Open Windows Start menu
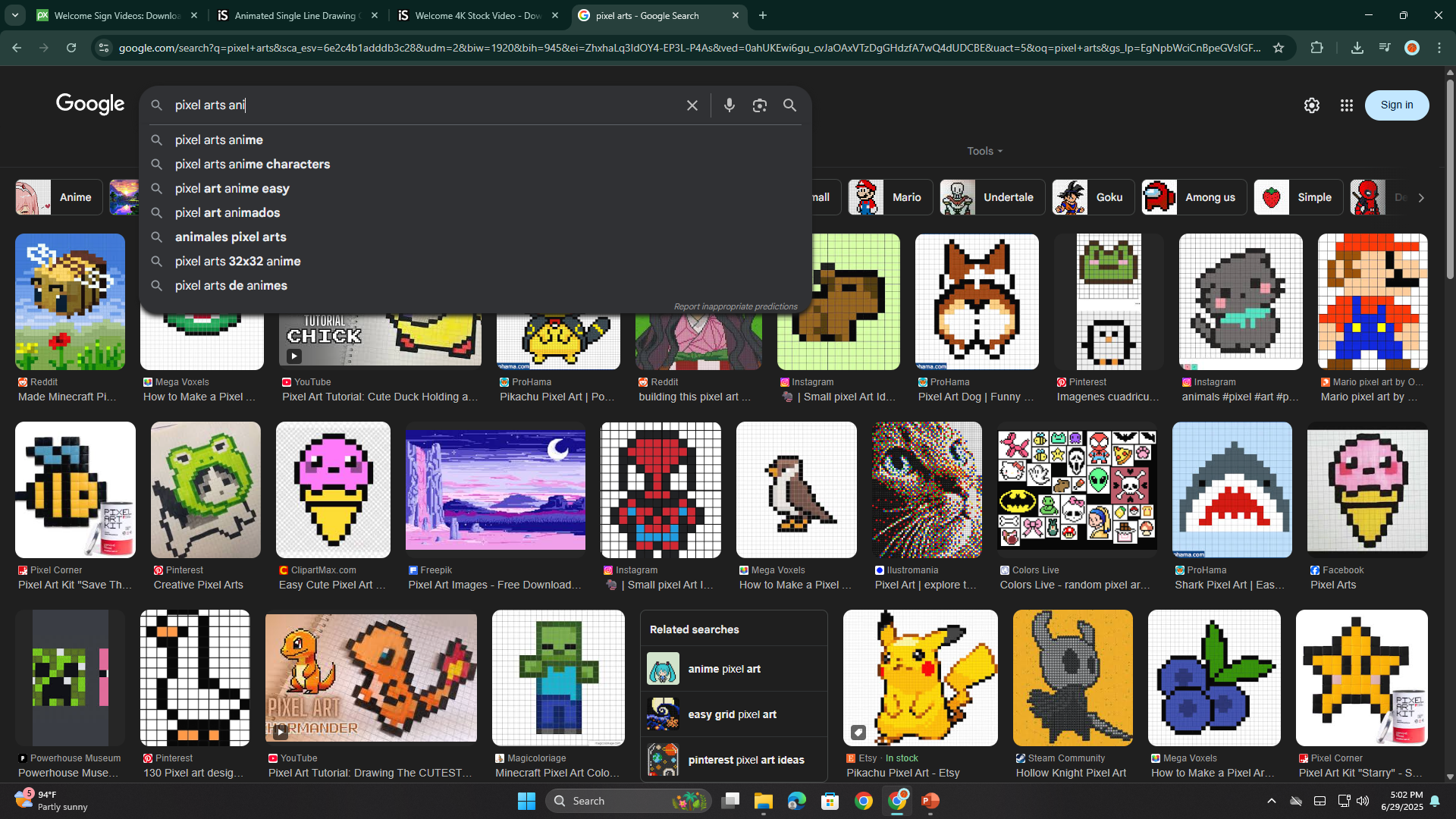 pos(526,801)
